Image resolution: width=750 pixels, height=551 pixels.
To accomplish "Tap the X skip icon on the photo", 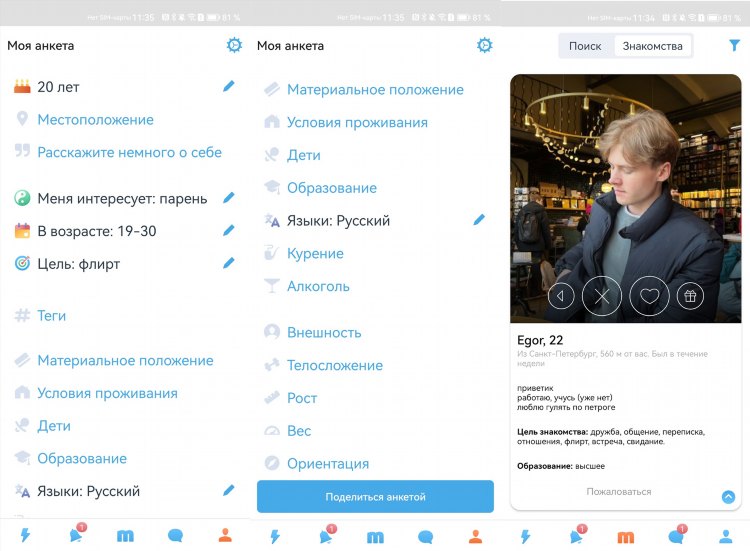I will click(602, 296).
